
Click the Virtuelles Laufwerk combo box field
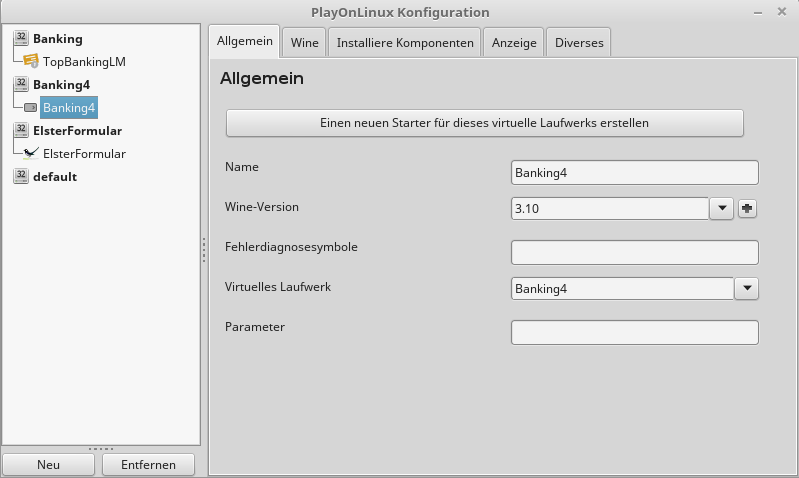[x=622, y=288]
